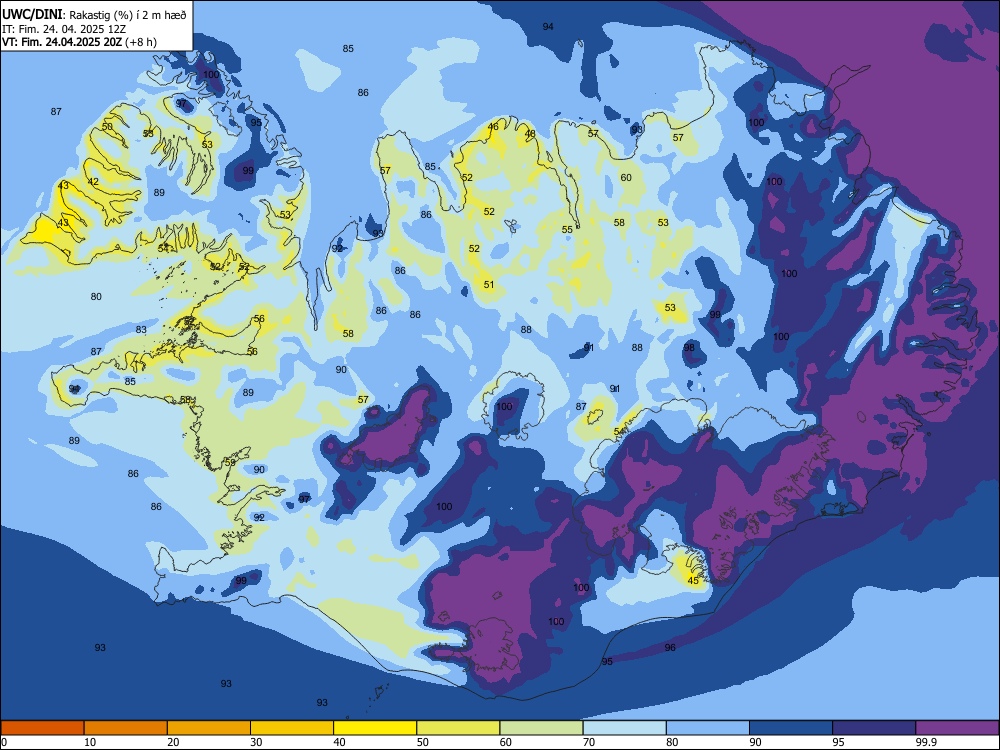The height and width of the screenshot is (750, 1000).
Task: Click the indigo 95–99.9 legend swatch
Action: coord(874,728)
